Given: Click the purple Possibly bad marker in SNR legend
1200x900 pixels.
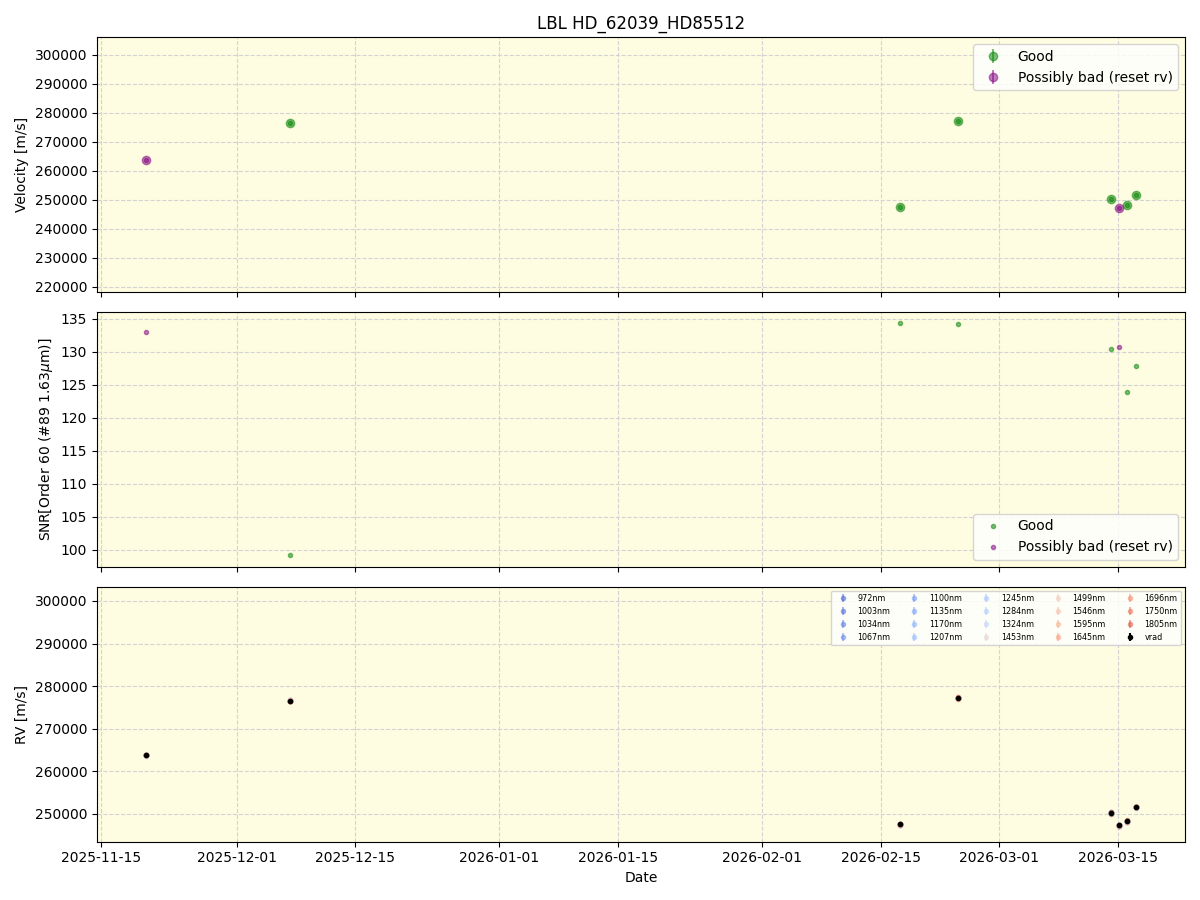Looking at the screenshot, I should 993,547.
